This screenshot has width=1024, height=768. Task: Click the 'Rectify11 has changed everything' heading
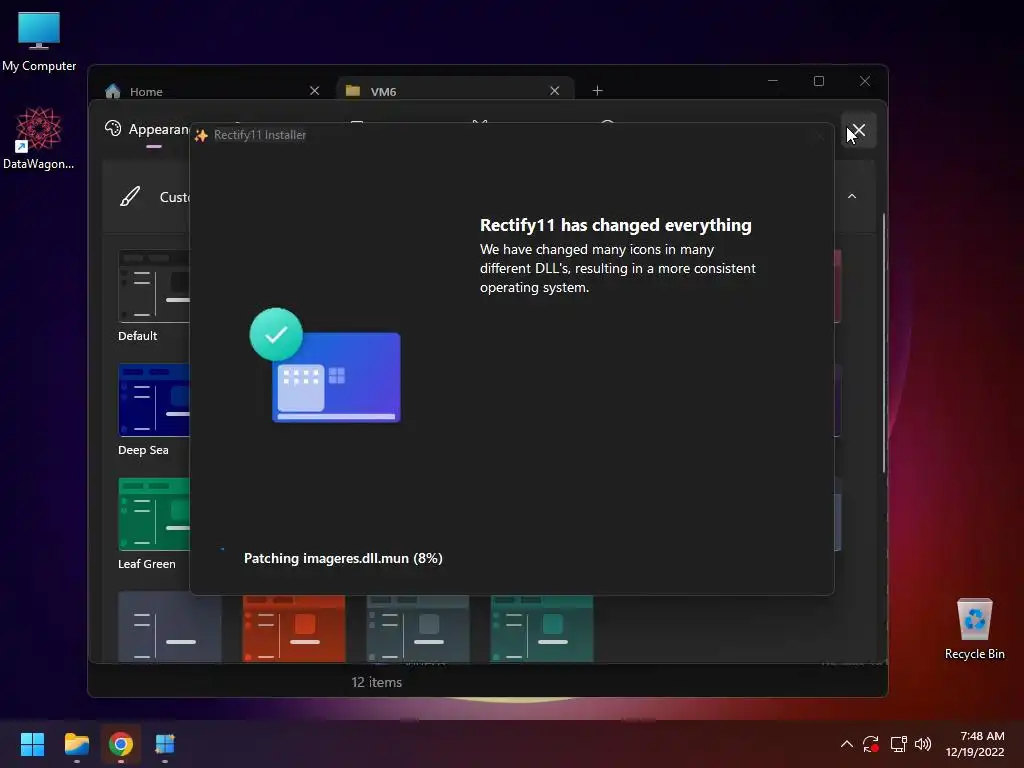(615, 225)
